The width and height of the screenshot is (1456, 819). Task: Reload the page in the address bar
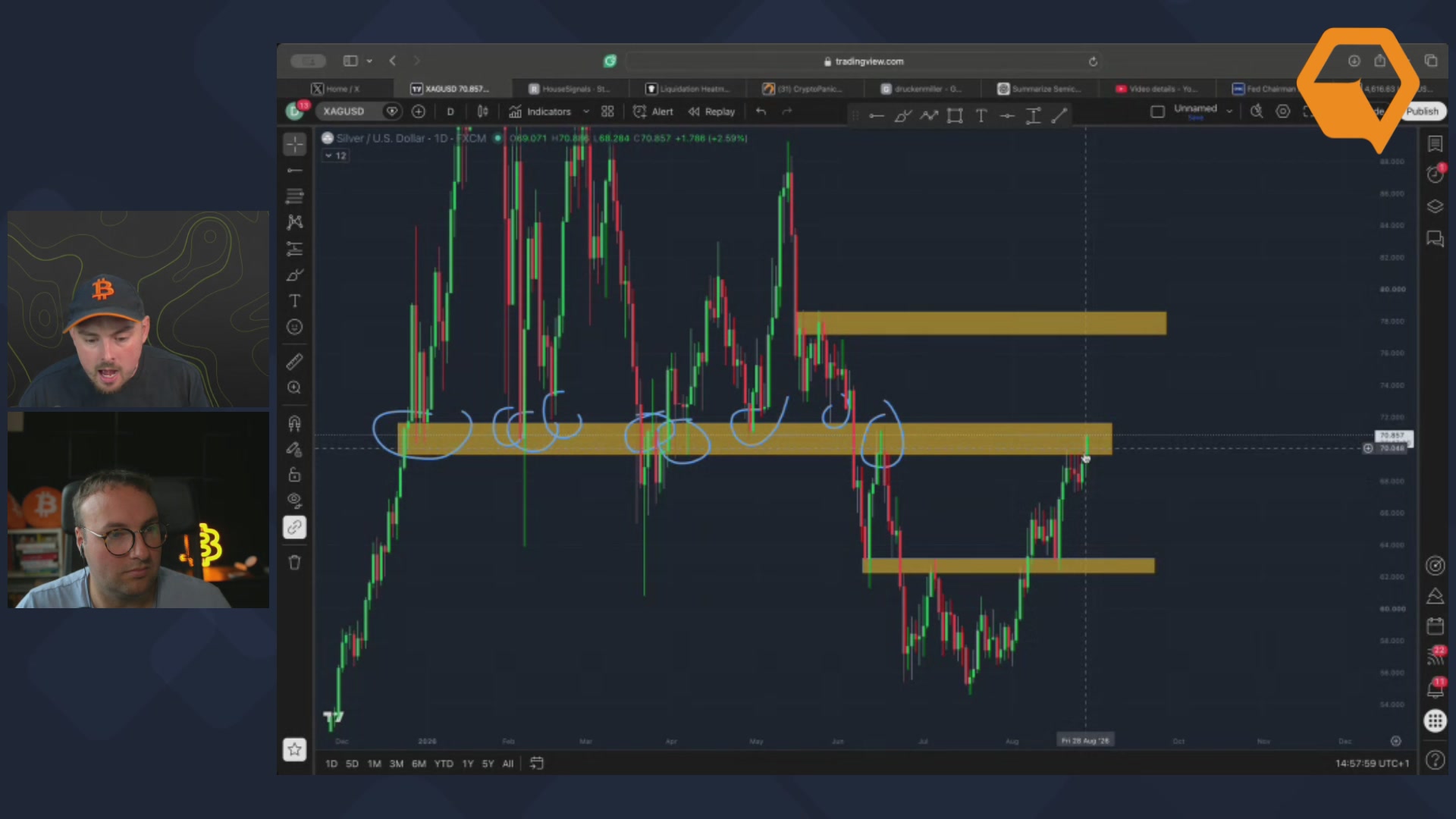coord(1093,61)
